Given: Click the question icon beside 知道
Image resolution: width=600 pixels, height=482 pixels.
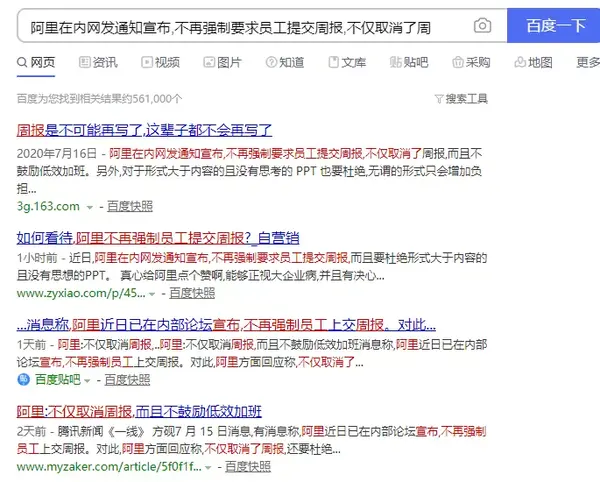Looking at the screenshot, I should point(271,62).
